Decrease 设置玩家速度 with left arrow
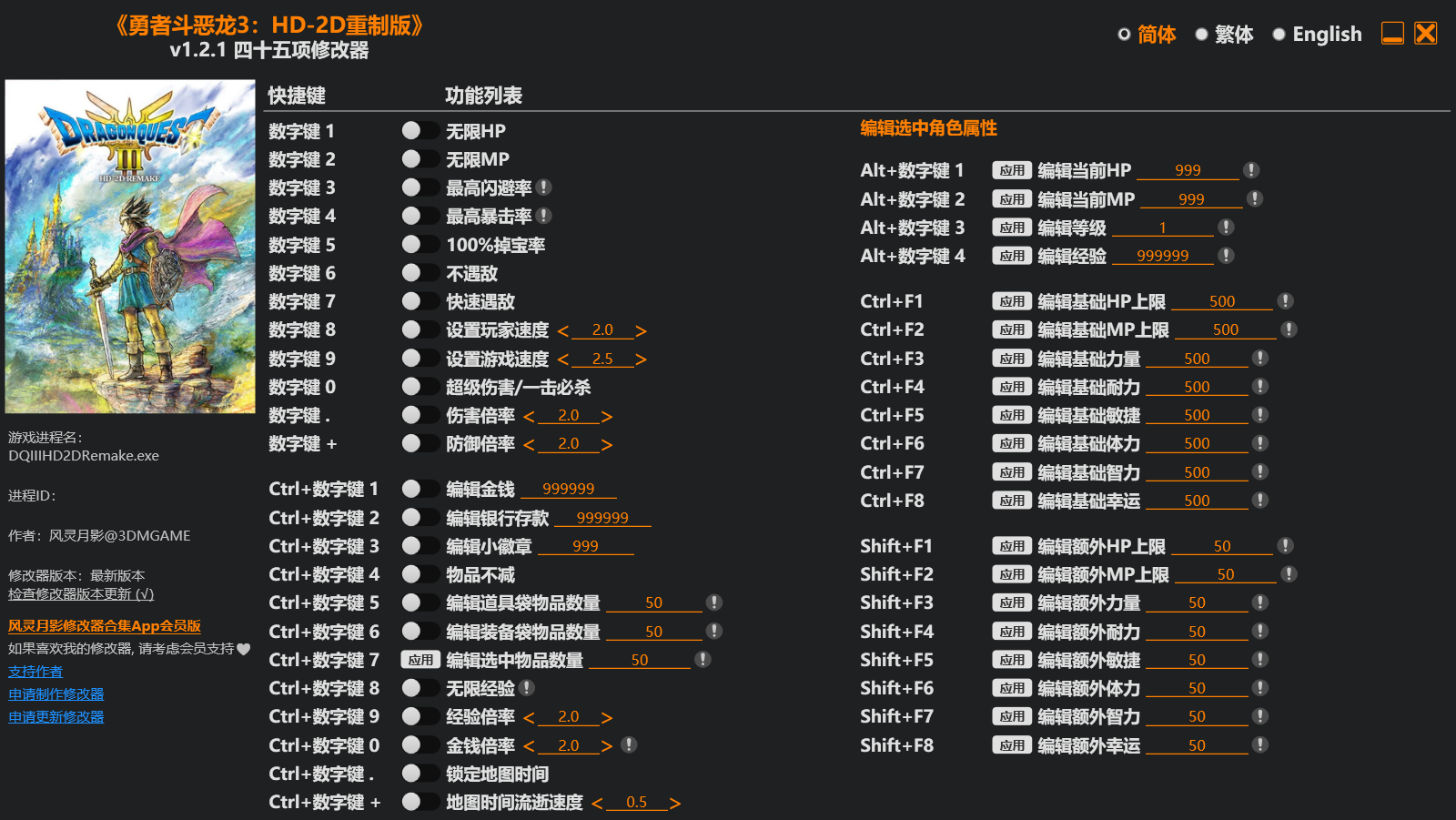This screenshot has height=820, width=1456. (x=563, y=331)
